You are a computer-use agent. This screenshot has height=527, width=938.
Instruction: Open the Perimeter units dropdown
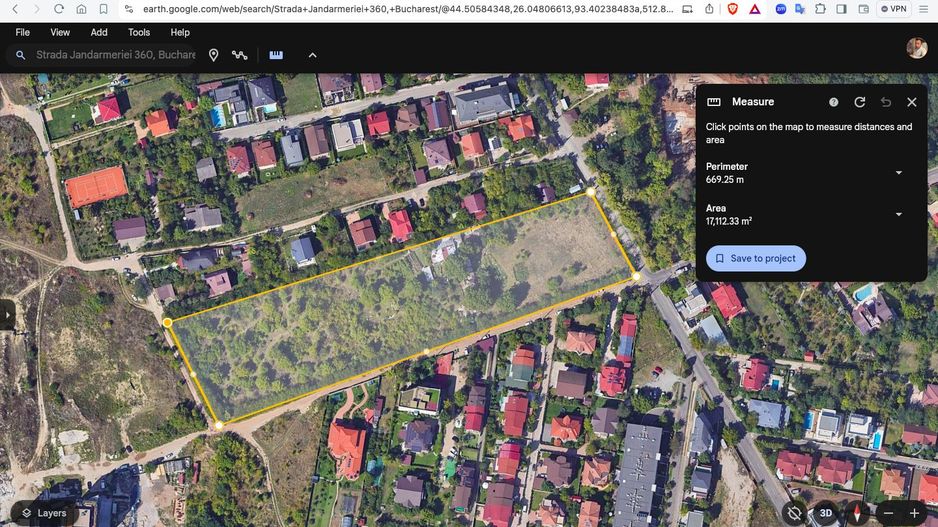[x=898, y=173]
